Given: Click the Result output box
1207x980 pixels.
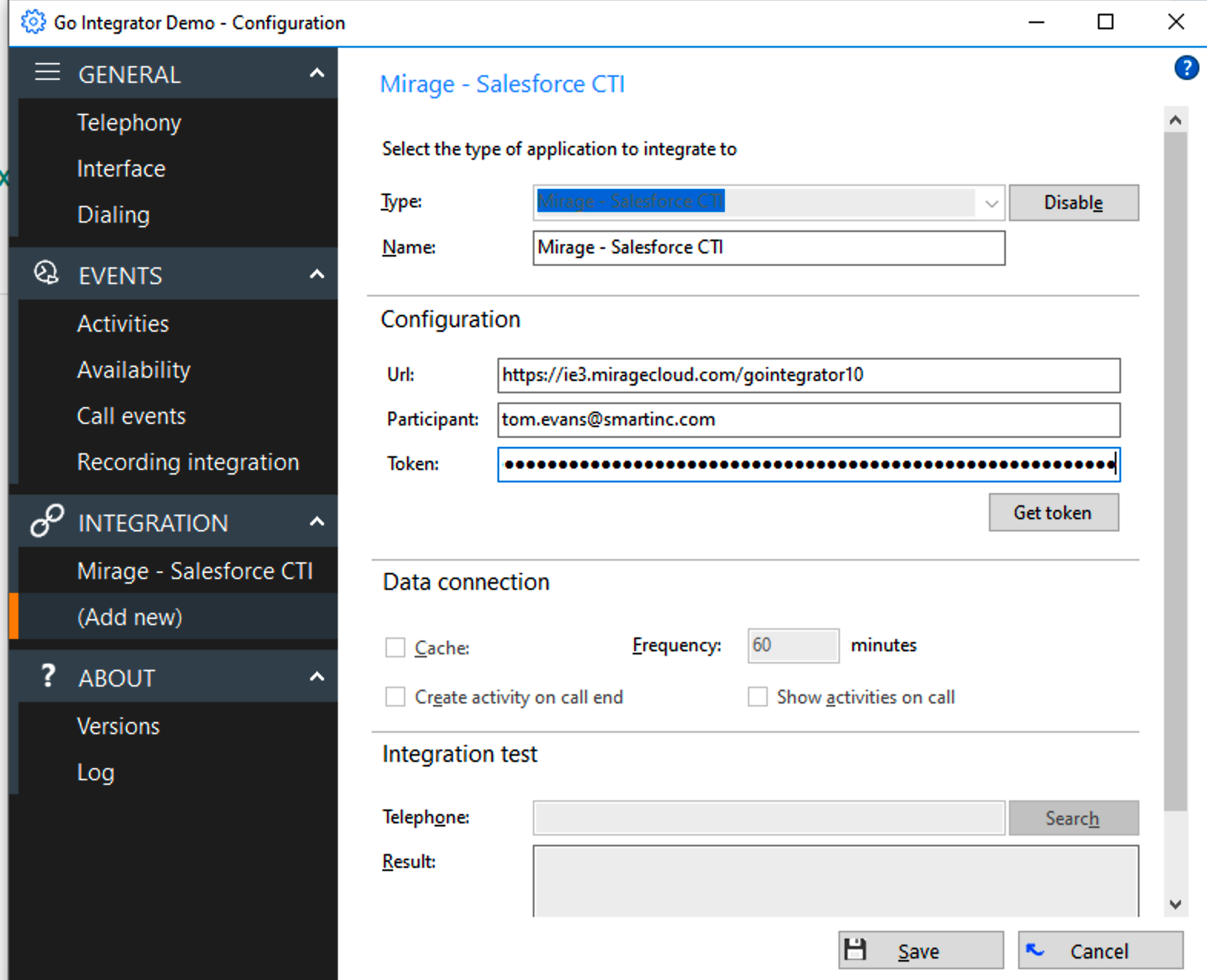Looking at the screenshot, I should (x=835, y=881).
